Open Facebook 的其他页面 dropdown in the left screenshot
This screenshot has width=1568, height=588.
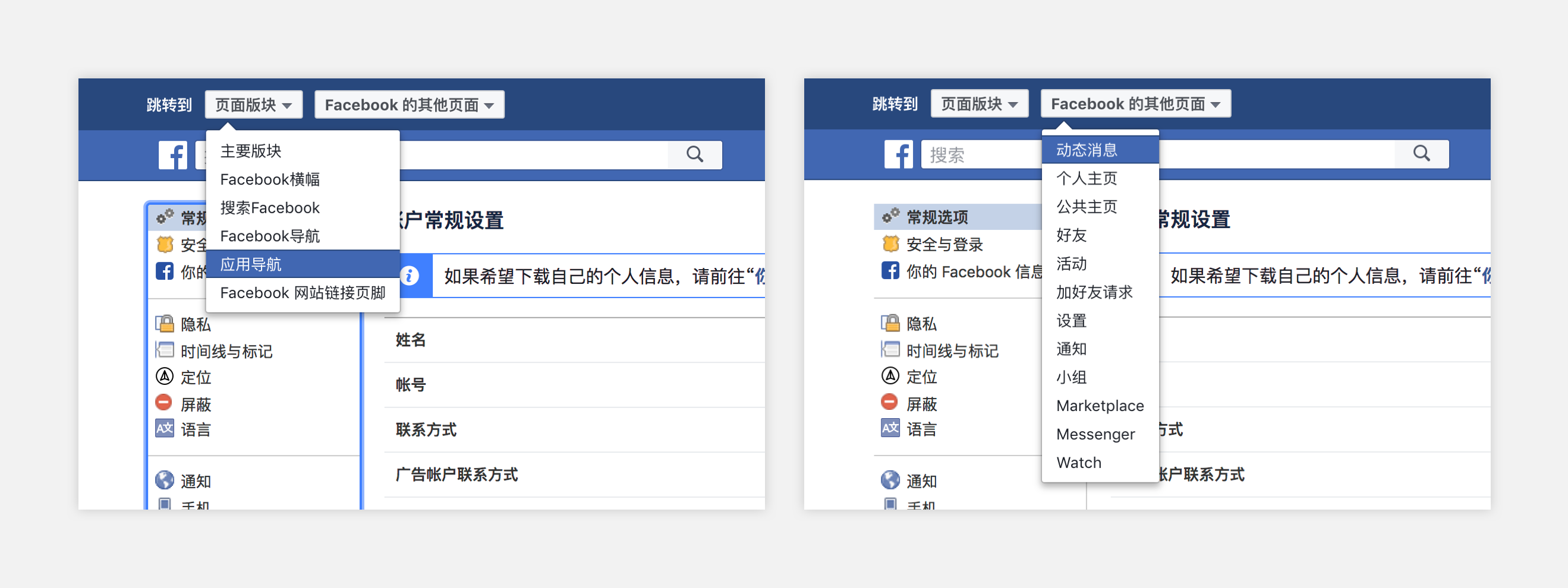(408, 105)
